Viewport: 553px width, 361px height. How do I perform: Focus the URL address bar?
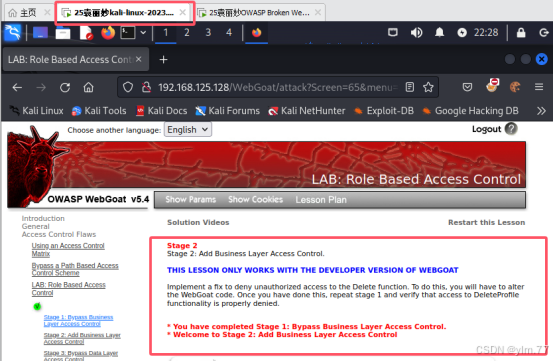(278, 87)
